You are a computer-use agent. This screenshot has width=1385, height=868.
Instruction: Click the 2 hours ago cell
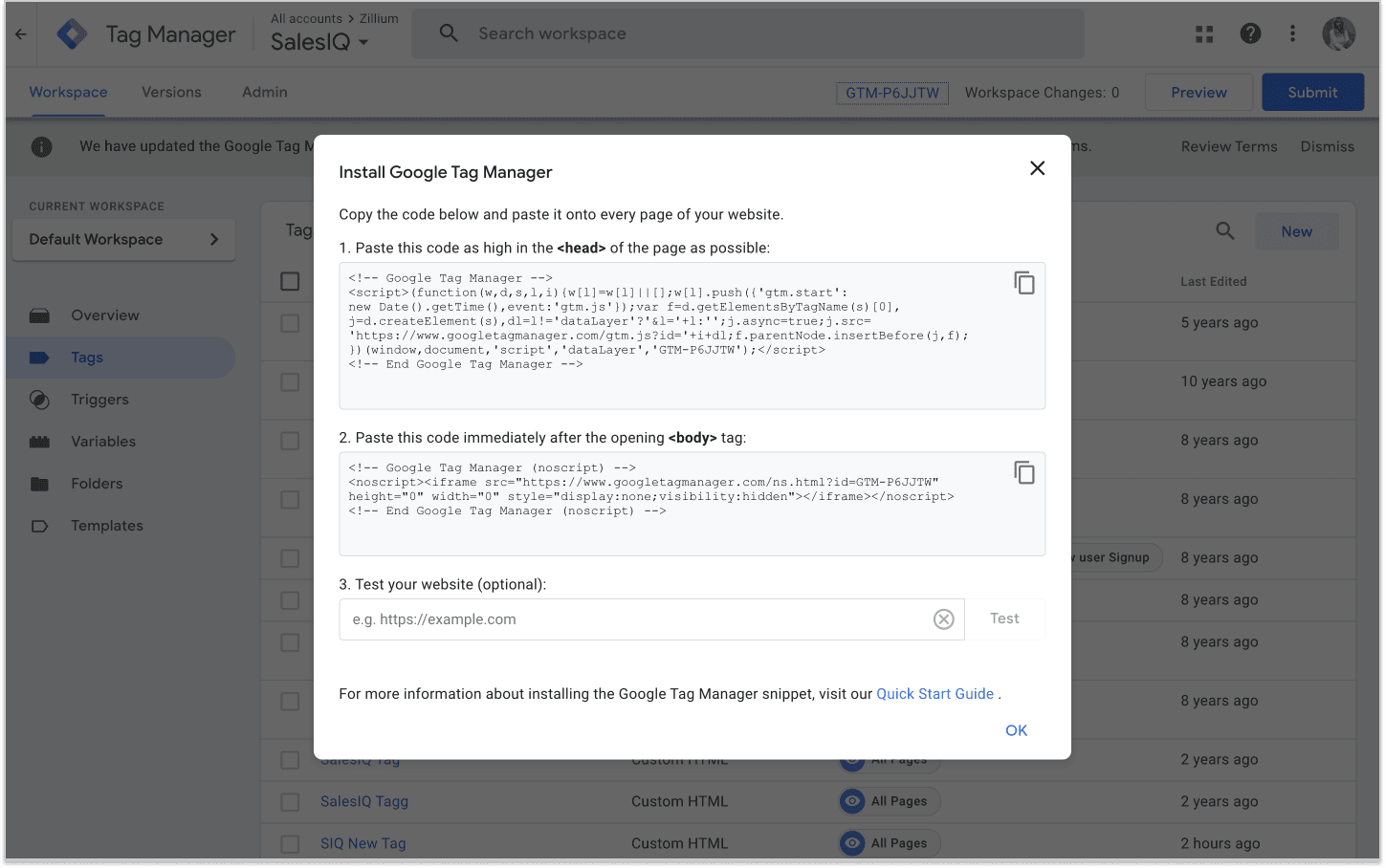(1220, 843)
